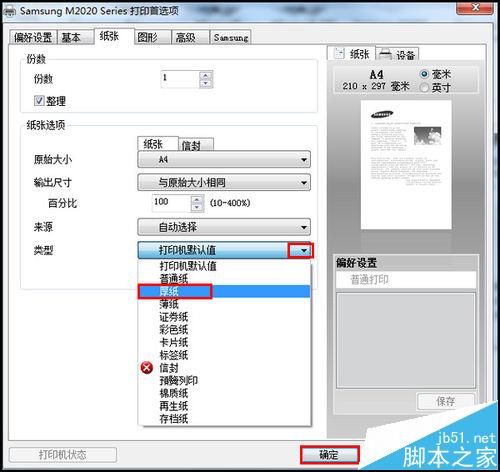
Task: Click the red error icon beside 信封
Action: (x=147, y=368)
